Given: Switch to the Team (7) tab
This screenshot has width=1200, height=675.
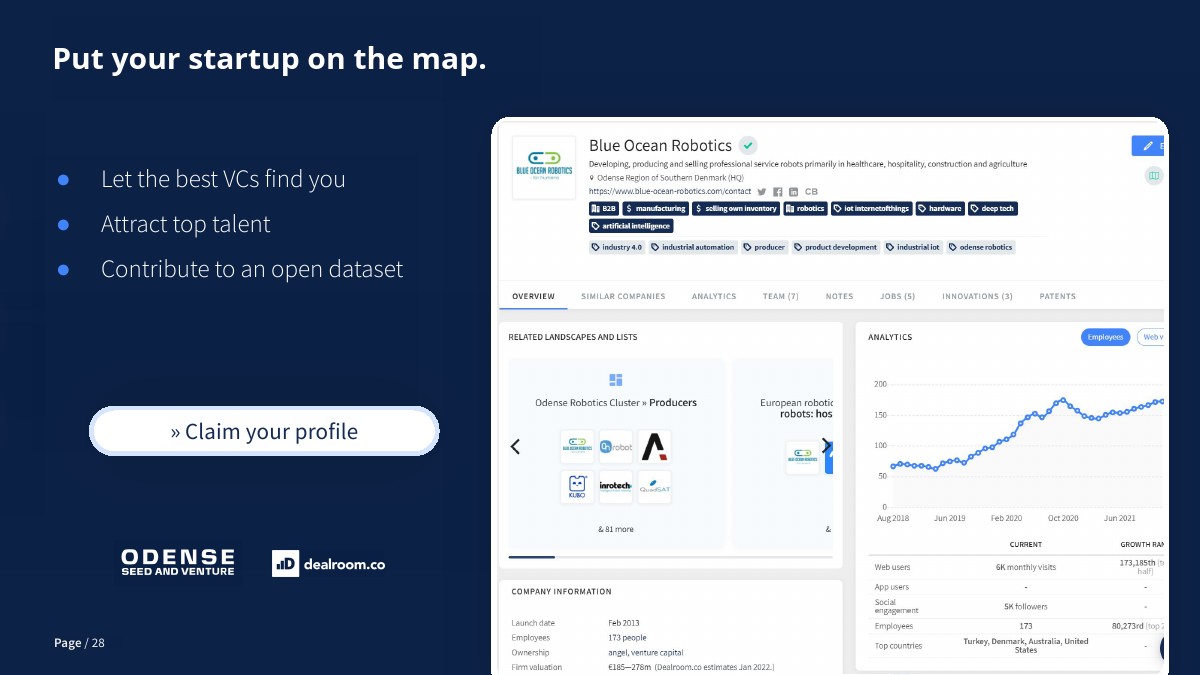Looking at the screenshot, I should [780, 297].
